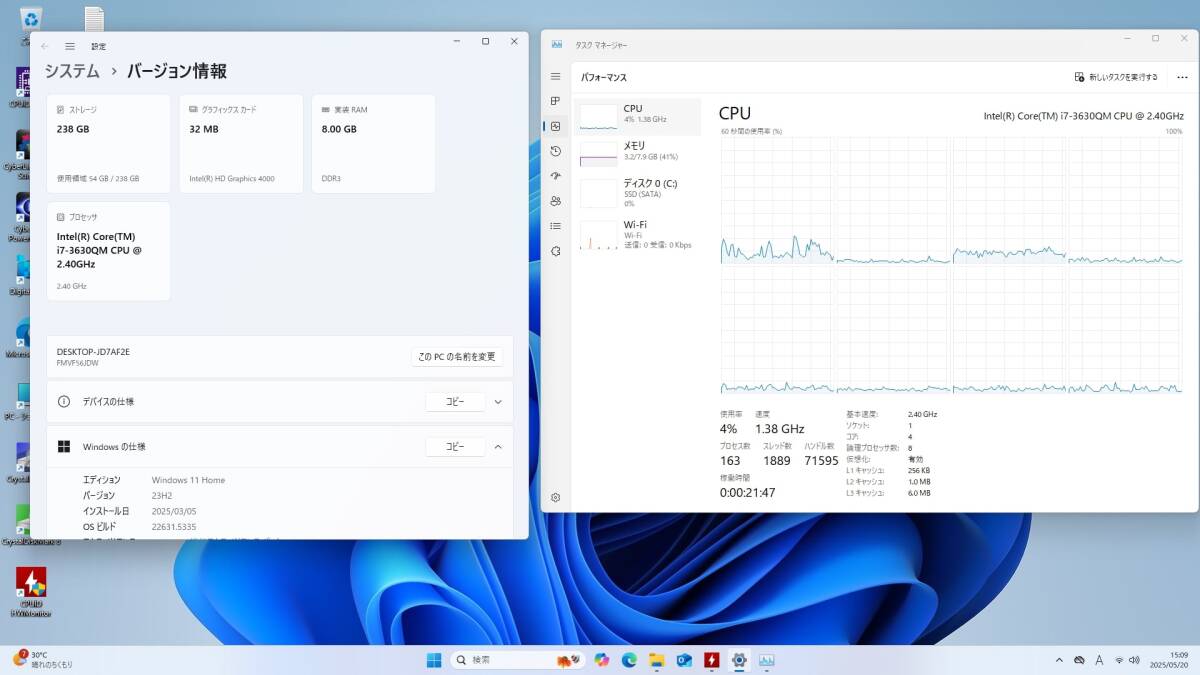Select uptime value 0:00:21:47
The image size is (1200, 675).
point(747,492)
